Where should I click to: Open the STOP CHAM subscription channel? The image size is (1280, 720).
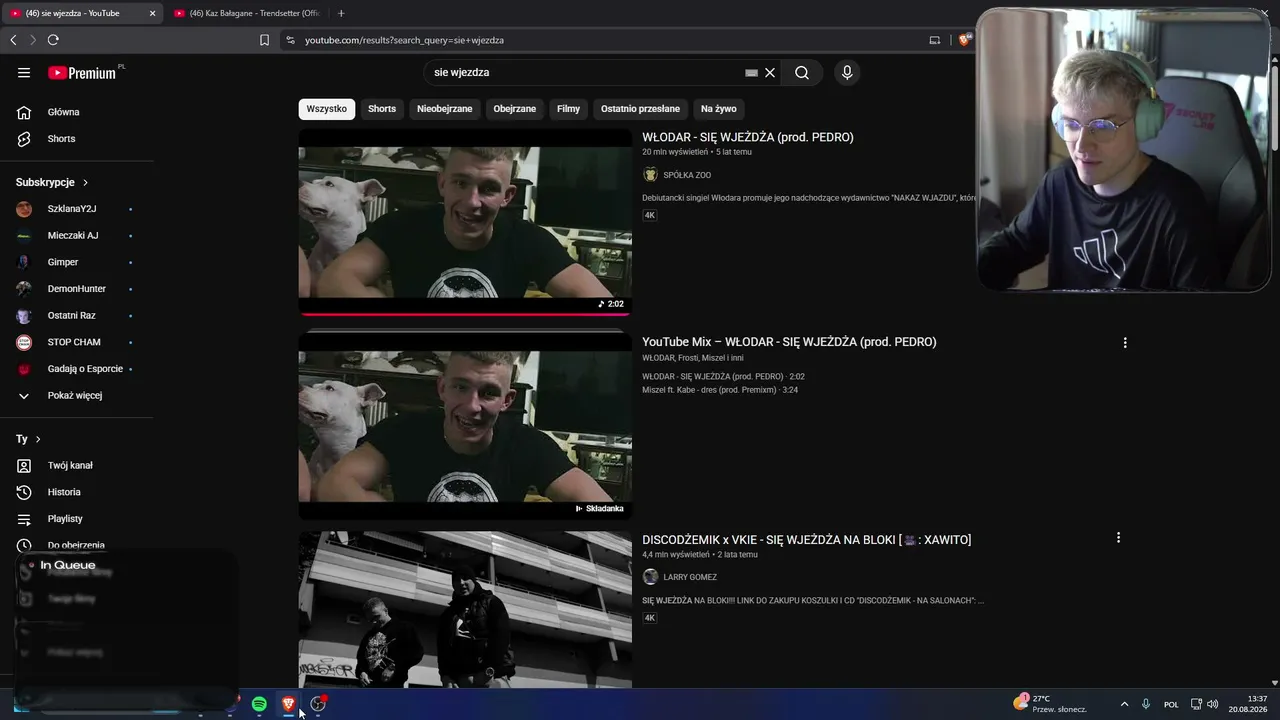76,342
